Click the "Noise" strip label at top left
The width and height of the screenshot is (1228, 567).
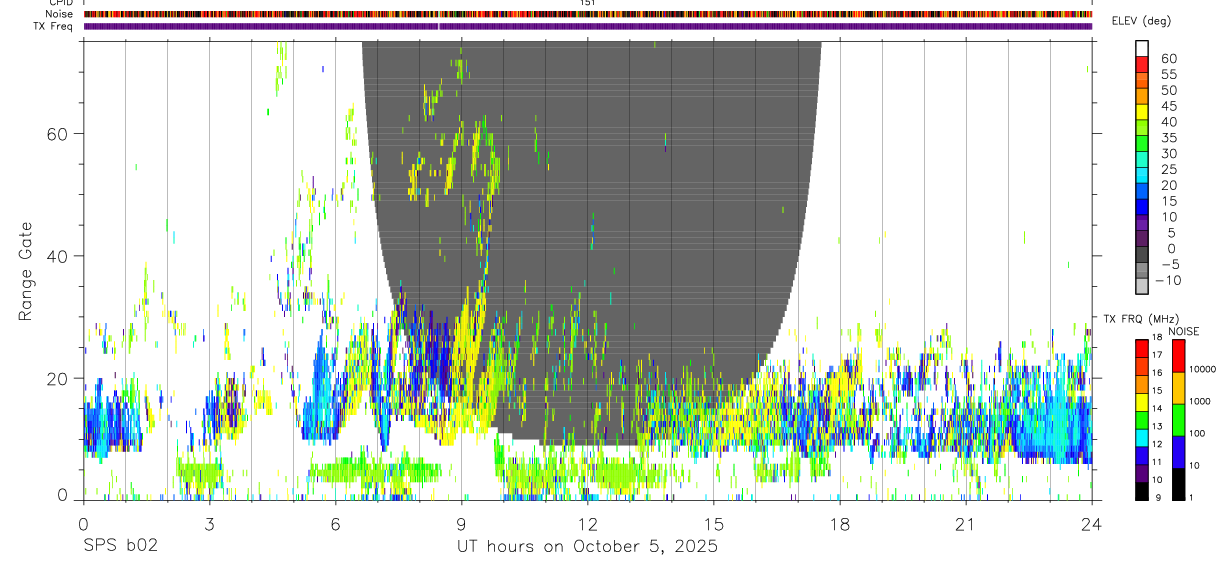pyautogui.click(x=60, y=14)
